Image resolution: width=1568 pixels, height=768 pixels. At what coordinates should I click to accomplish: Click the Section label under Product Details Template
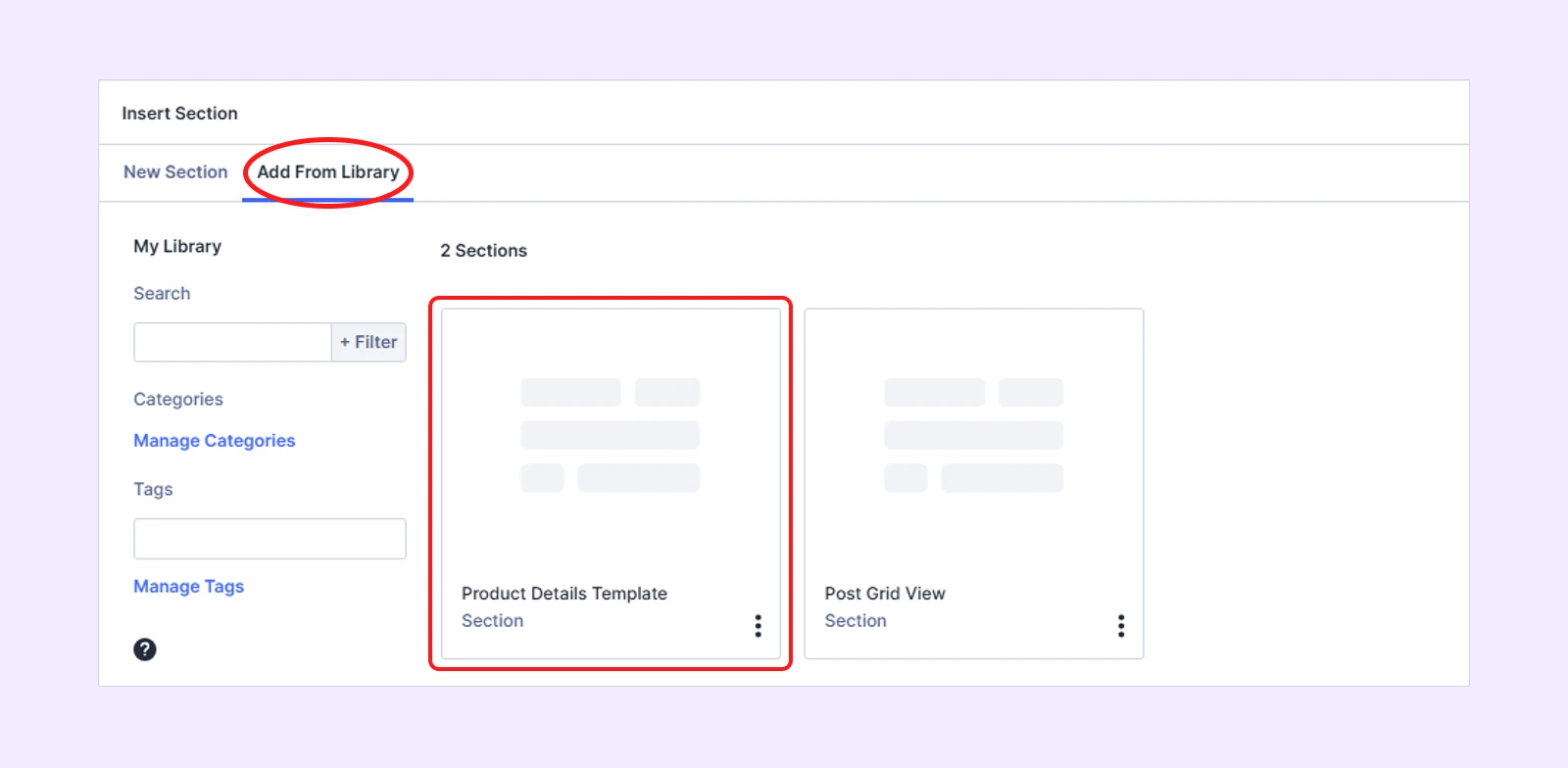493,621
